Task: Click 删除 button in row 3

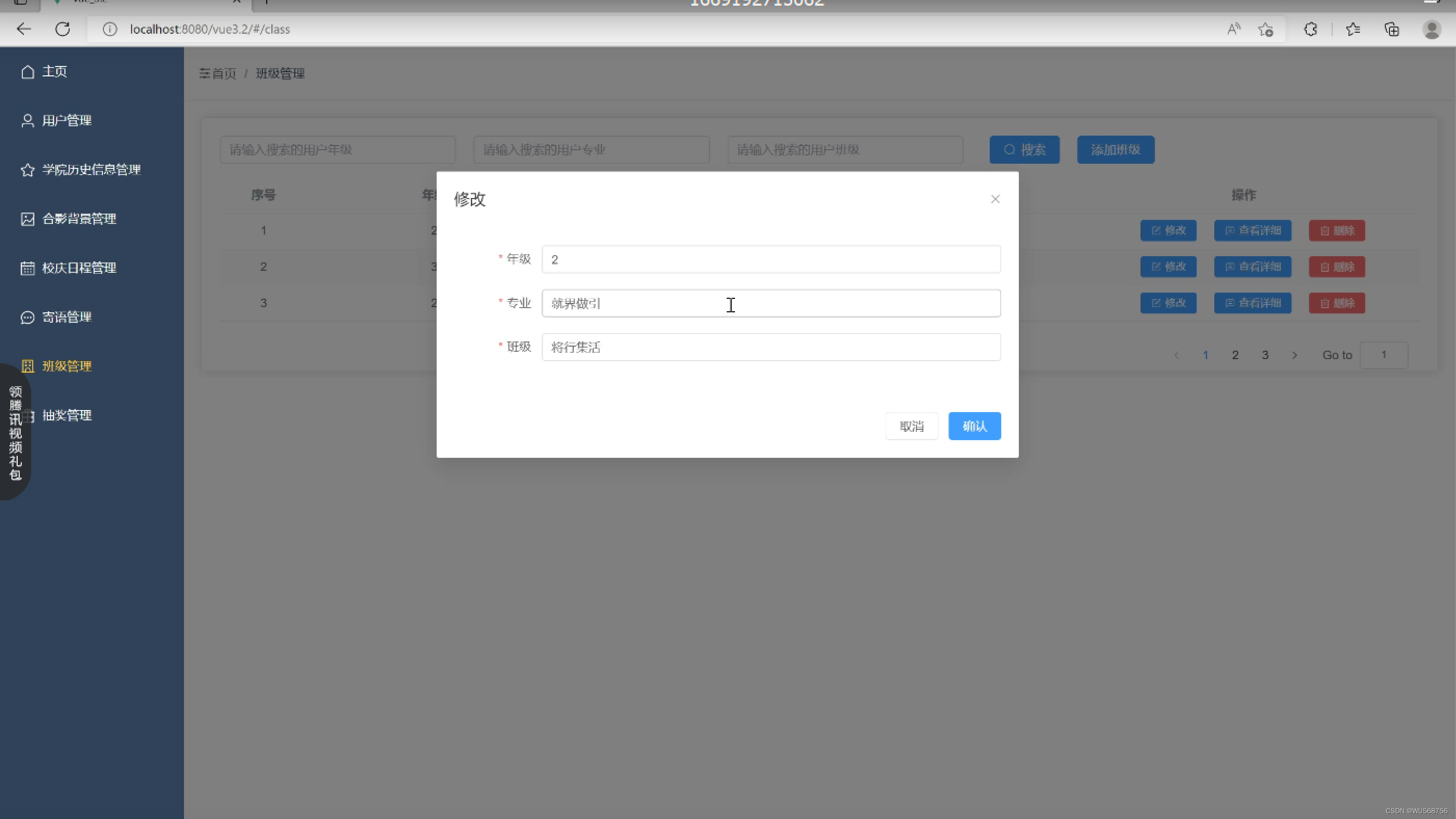Action: [x=1337, y=303]
